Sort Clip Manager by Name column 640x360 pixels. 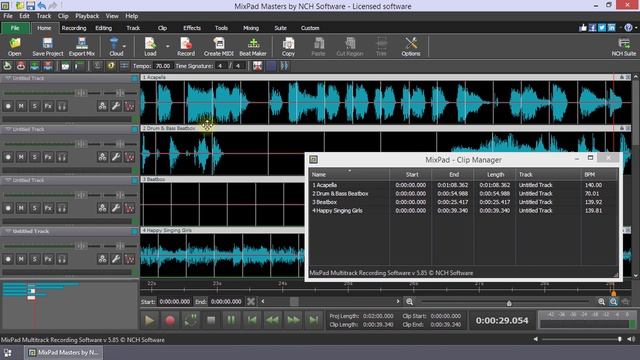[x=349, y=174]
